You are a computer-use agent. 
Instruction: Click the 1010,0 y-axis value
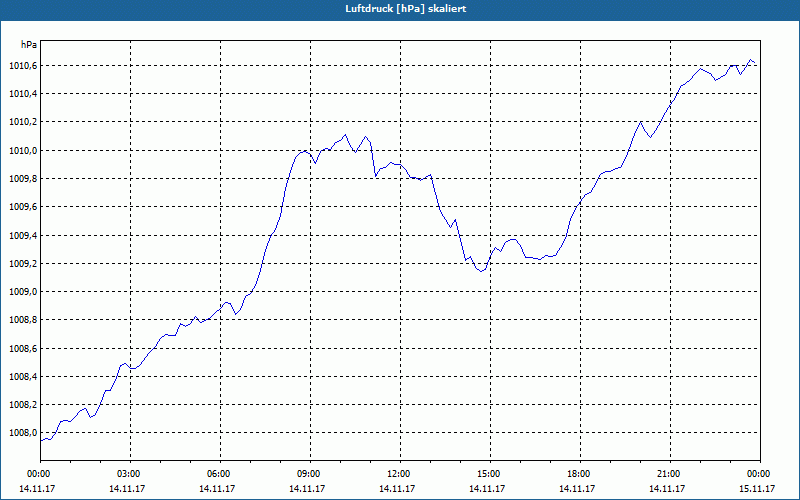22,151
